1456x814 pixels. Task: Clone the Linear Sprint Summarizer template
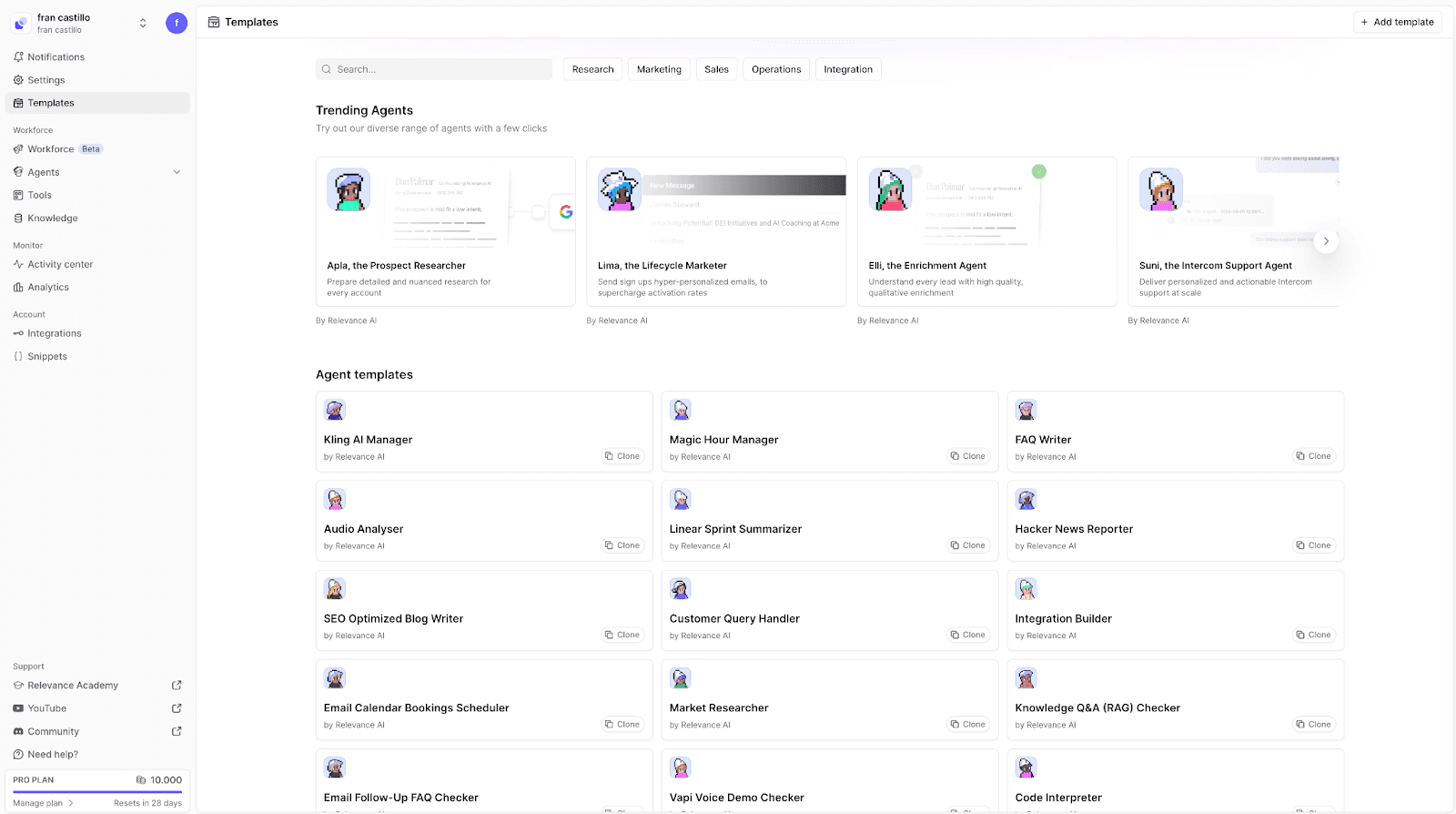(968, 545)
